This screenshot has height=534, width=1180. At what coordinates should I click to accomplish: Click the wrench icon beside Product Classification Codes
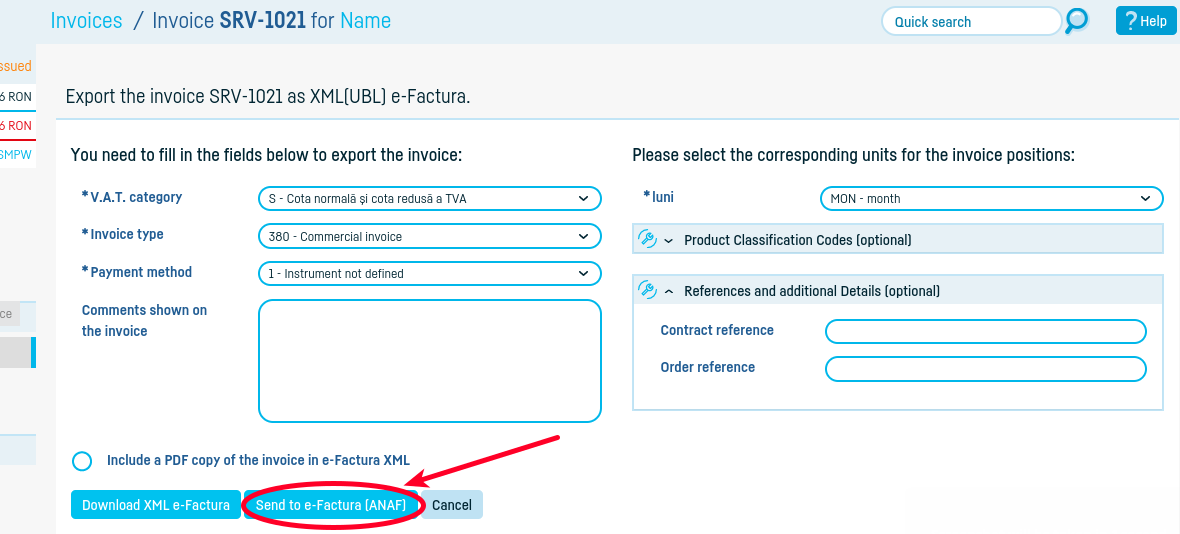coord(646,240)
